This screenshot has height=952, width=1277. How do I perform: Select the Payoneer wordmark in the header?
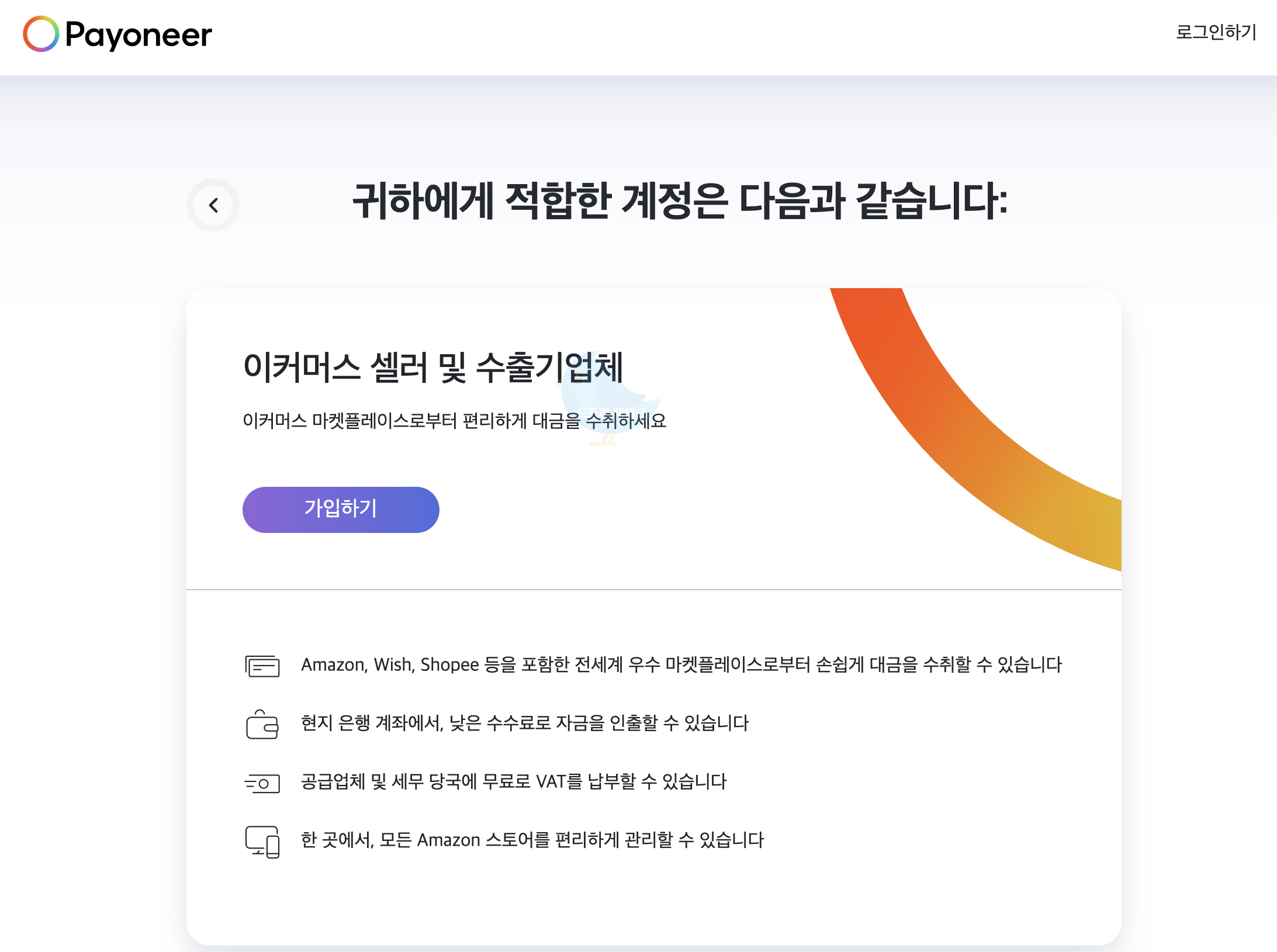[x=137, y=35]
